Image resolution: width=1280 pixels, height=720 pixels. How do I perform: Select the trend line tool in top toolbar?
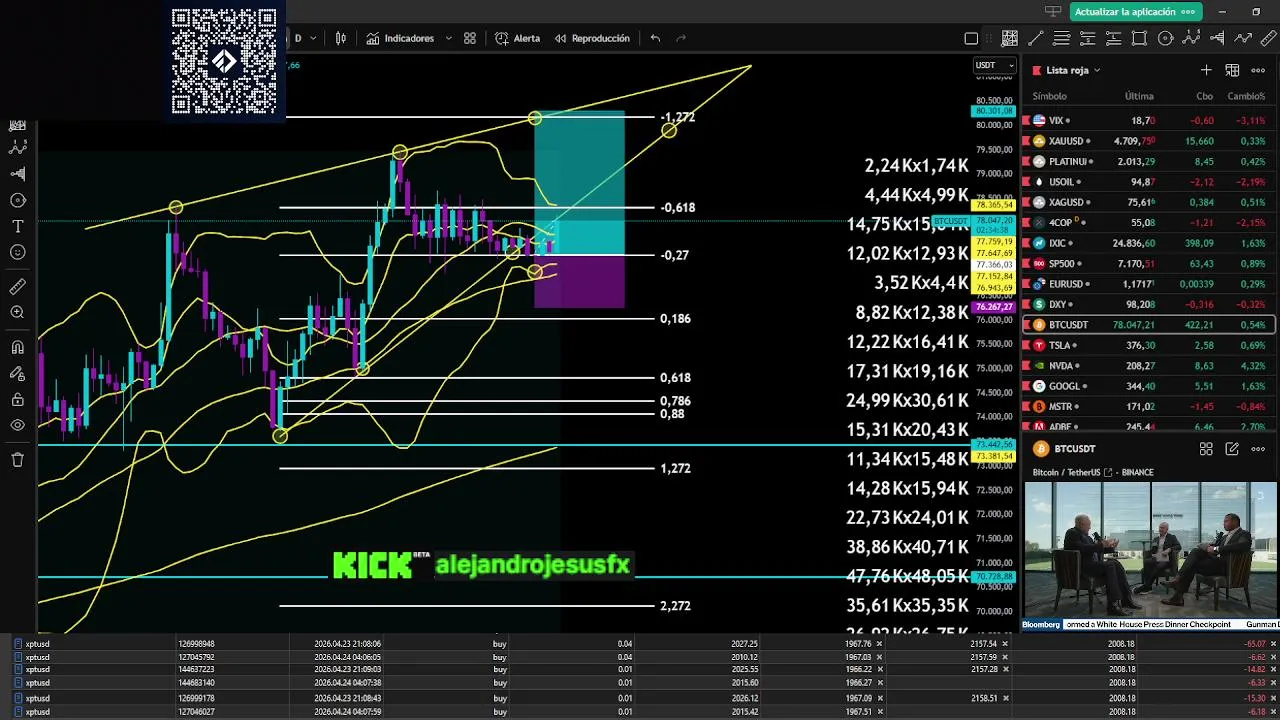pos(1035,38)
